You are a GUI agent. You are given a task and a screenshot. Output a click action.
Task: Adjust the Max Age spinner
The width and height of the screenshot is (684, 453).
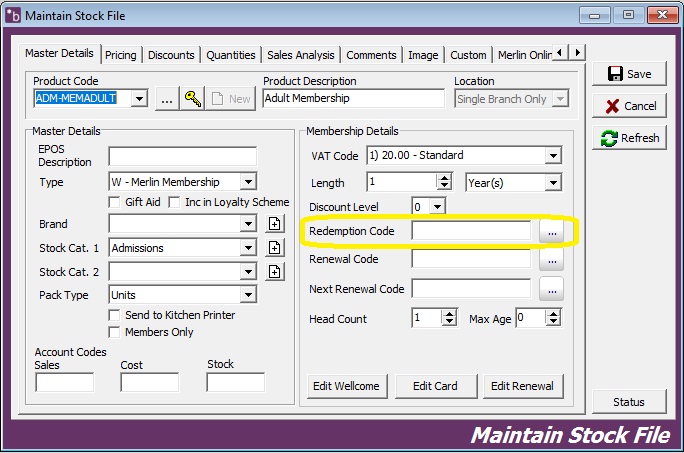click(553, 318)
